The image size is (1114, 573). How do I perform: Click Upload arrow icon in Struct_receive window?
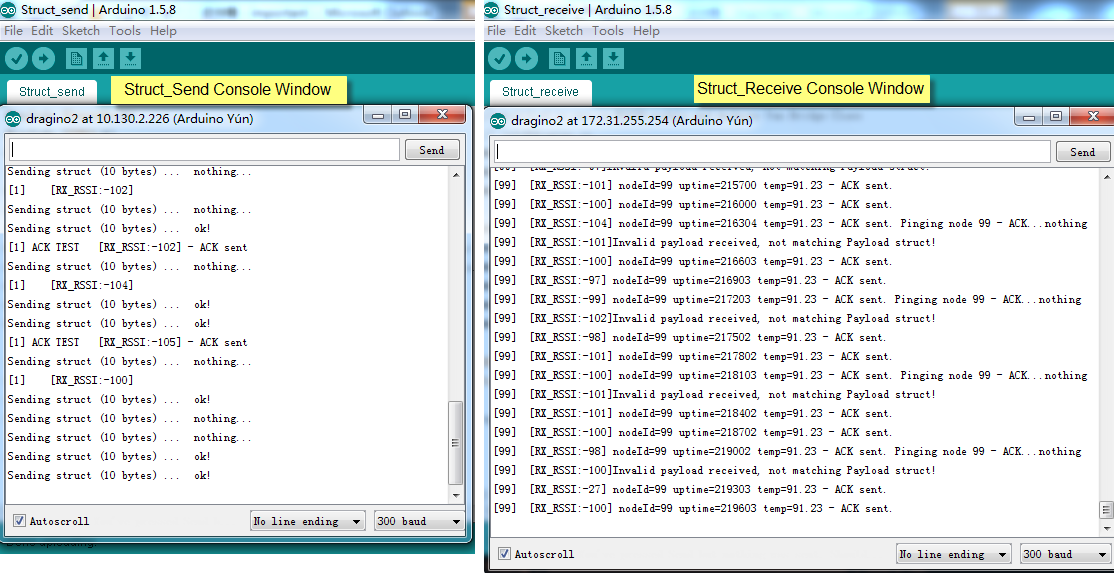pyautogui.click(x=526, y=58)
